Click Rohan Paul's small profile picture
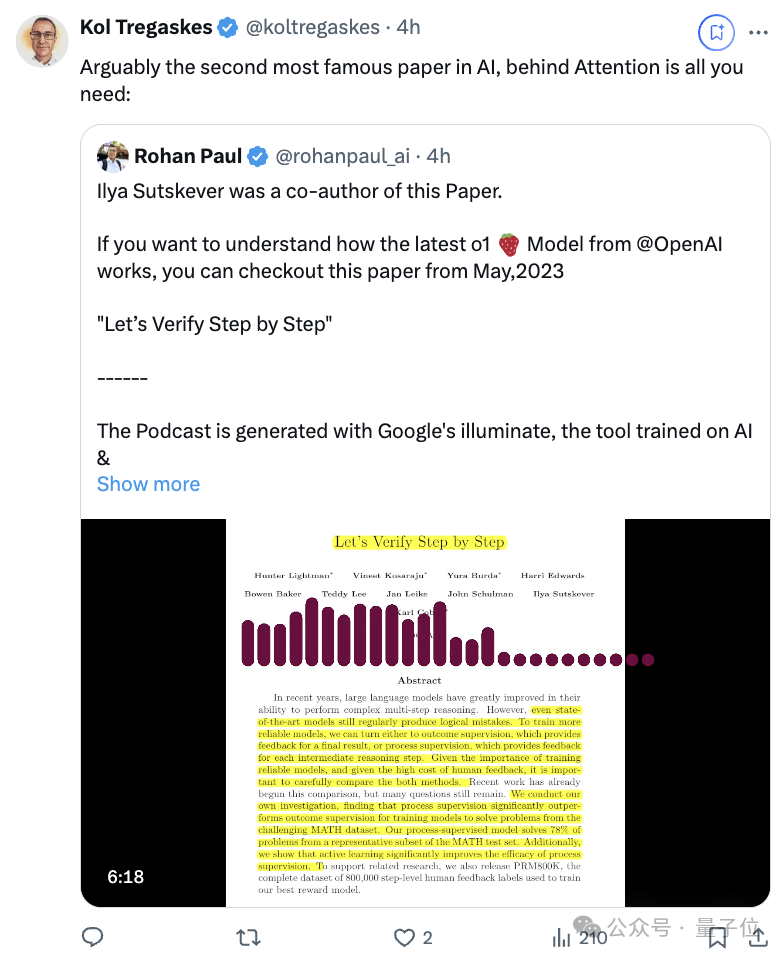Image resolution: width=784 pixels, height=958 pixels. (112, 156)
